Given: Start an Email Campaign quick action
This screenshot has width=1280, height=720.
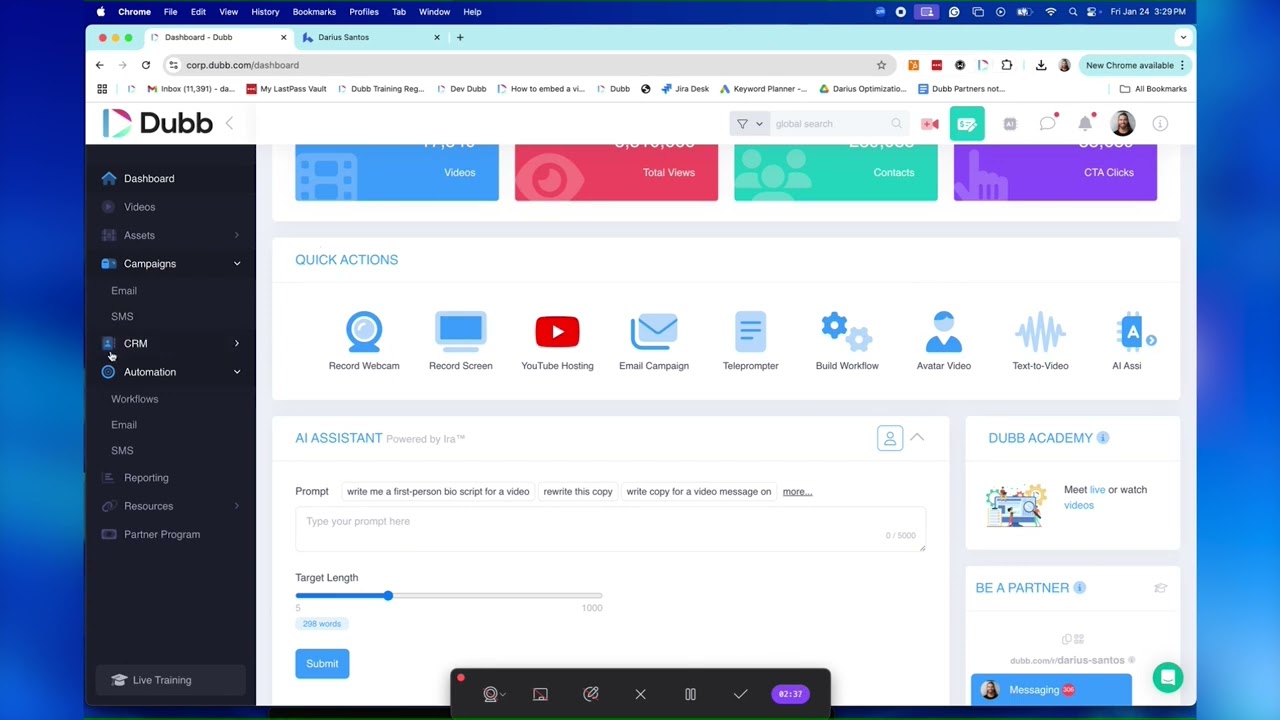Looking at the screenshot, I should click(x=653, y=341).
